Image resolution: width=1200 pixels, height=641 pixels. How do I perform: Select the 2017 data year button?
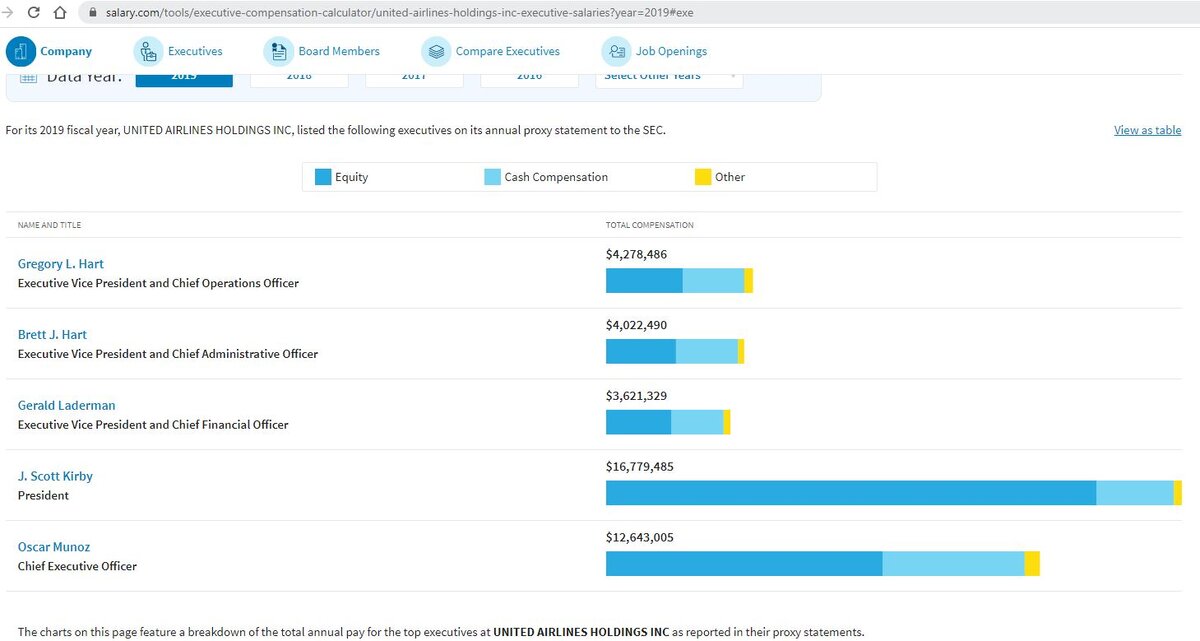tap(414, 80)
